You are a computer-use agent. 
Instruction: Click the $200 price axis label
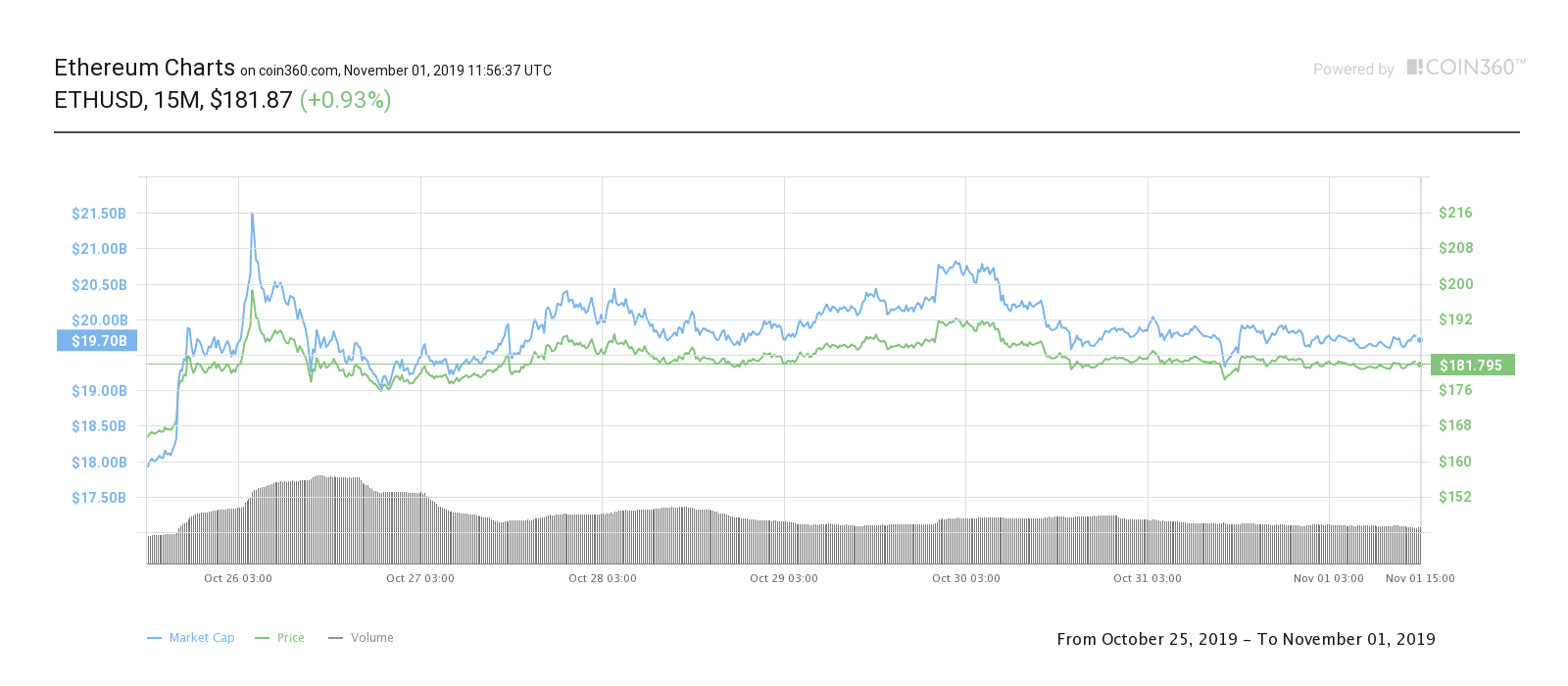1455,284
